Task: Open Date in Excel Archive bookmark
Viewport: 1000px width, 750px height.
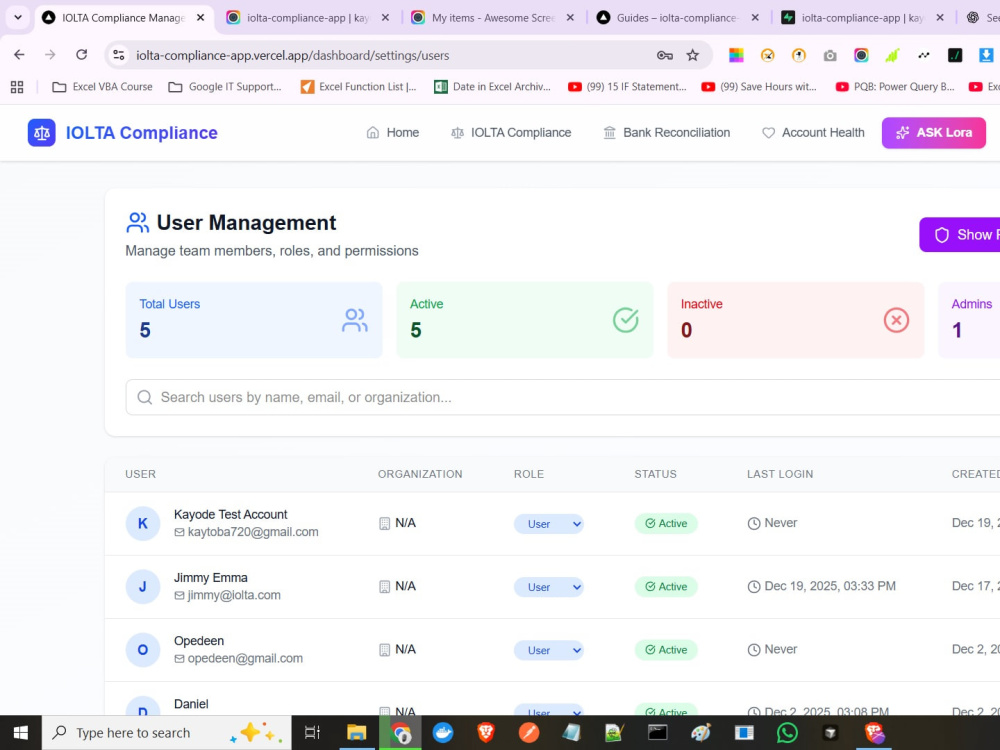Action: (x=492, y=87)
